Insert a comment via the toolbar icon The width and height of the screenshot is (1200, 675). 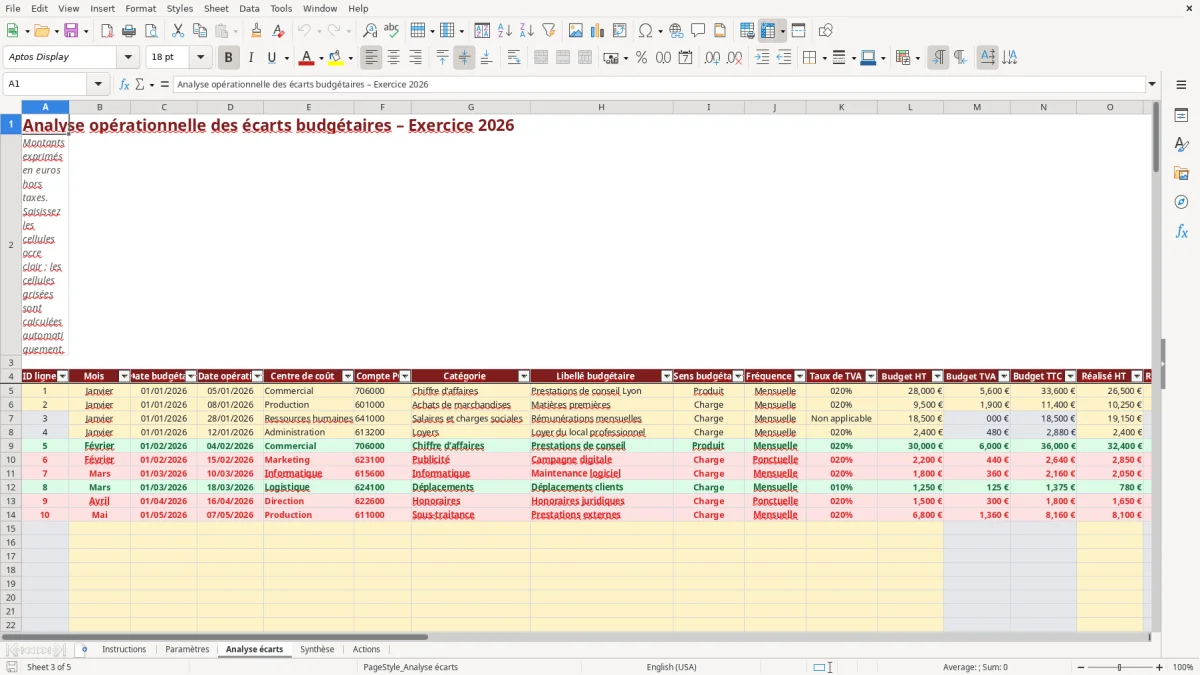pyautogui.click(x=698, y=31)
